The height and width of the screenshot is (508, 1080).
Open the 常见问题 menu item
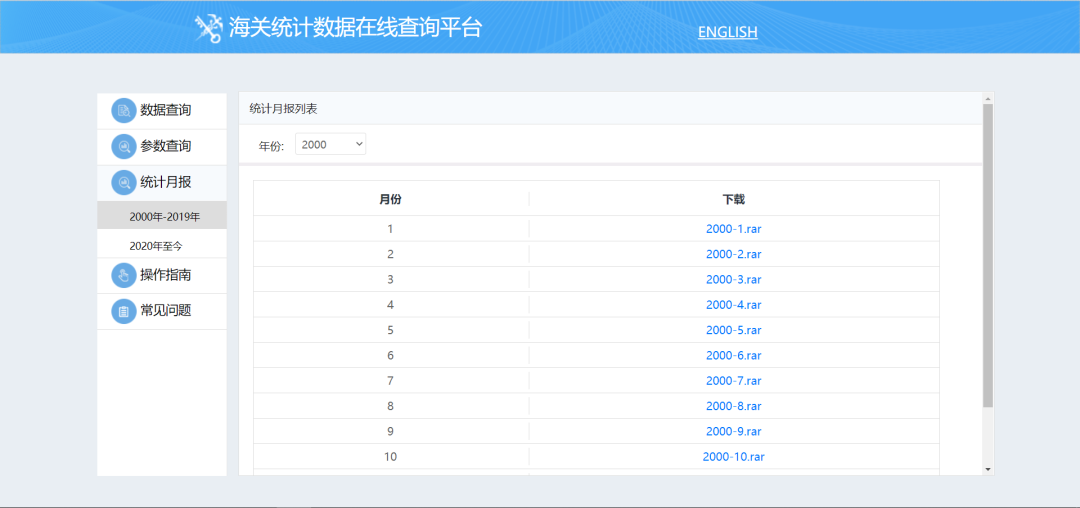click(x=162, y=311)
